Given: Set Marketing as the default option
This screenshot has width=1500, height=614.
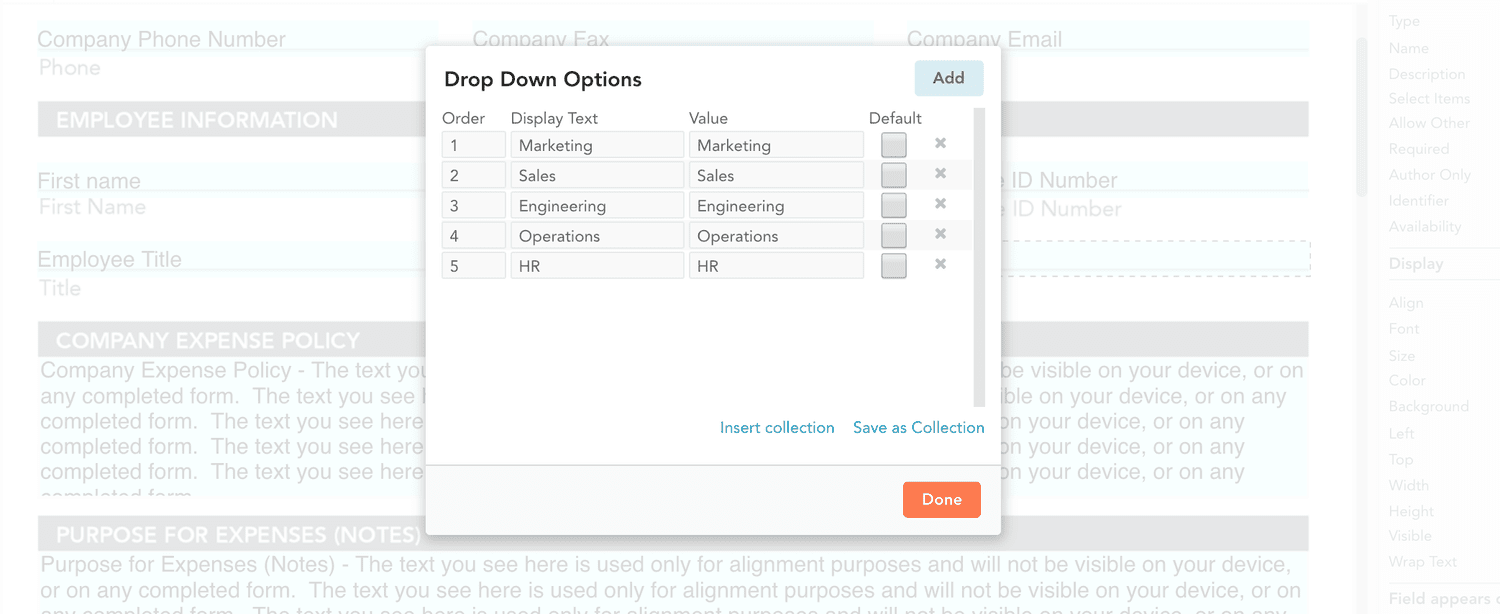Looking at the screenshot, I should coord(893,144).
